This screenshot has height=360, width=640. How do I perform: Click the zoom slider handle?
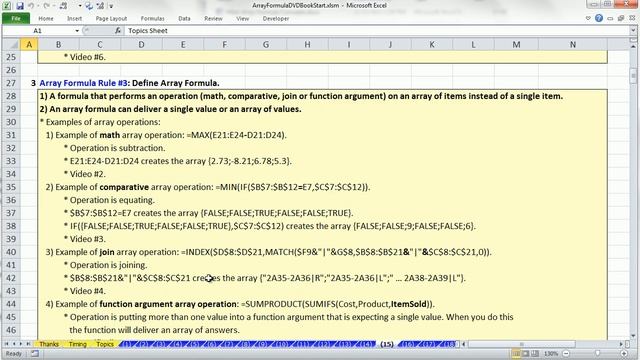coord(598,353)
